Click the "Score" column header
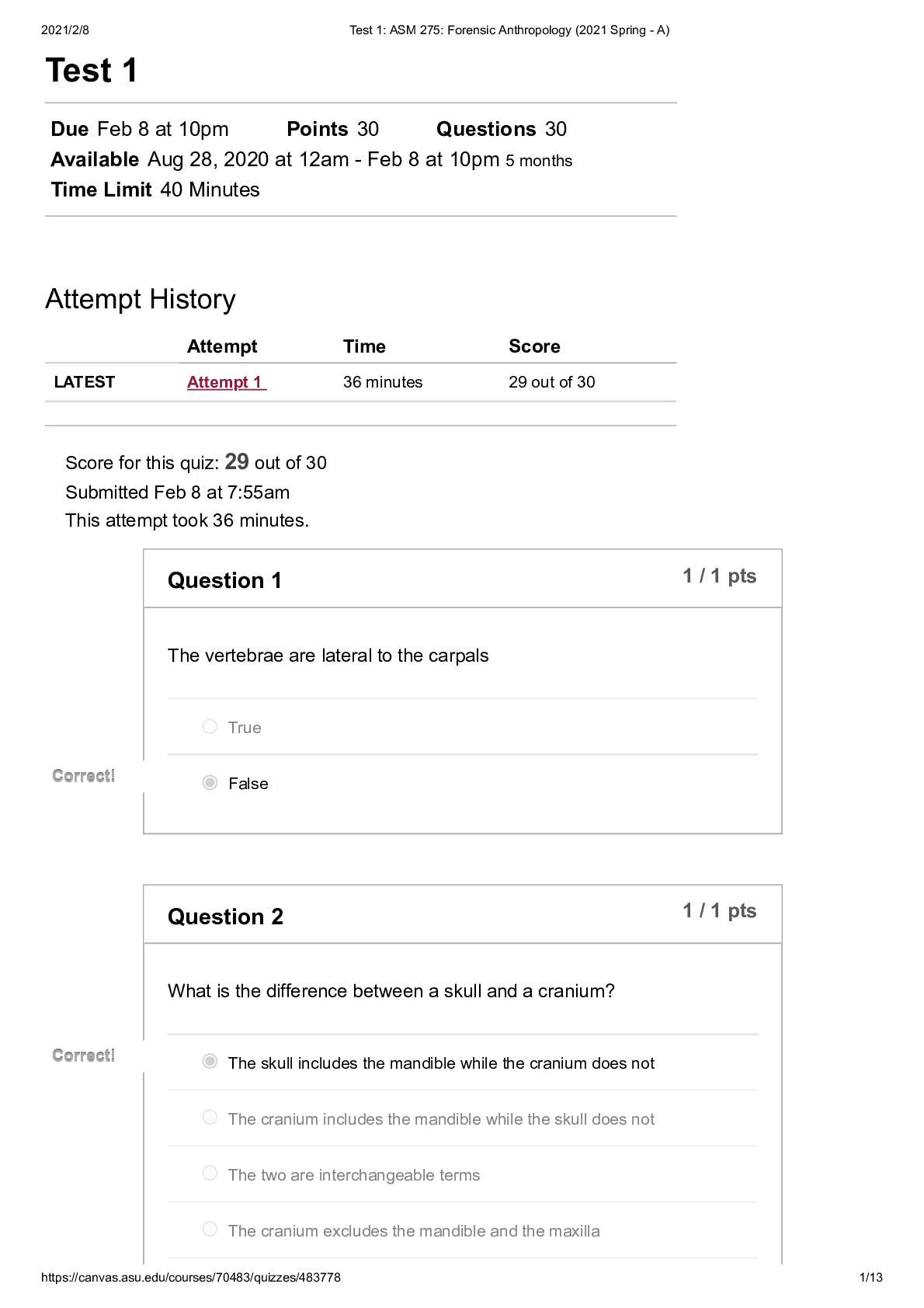 pos(534,346)
